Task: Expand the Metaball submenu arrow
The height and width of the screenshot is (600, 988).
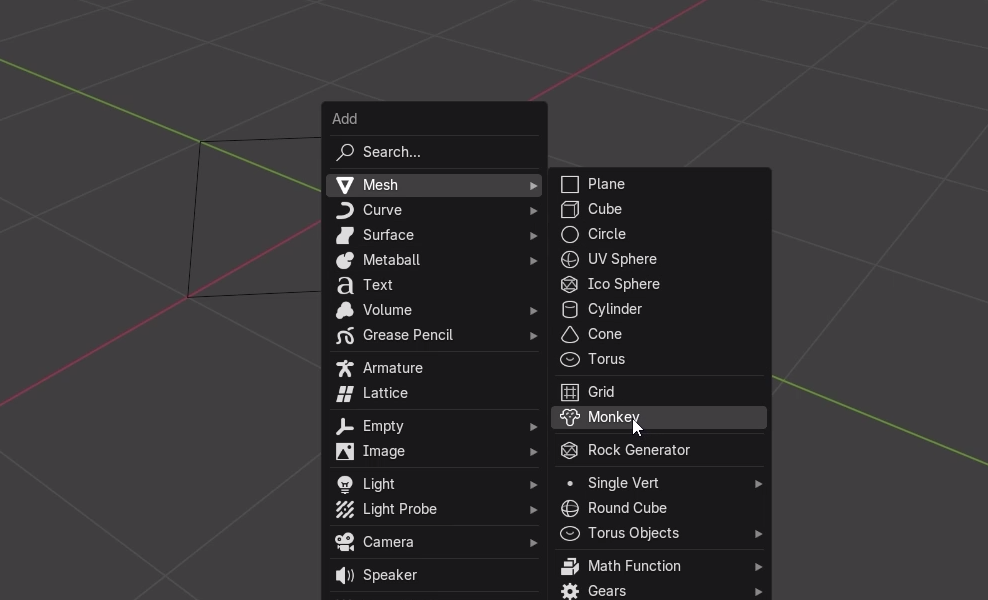Action: [533, 260]
